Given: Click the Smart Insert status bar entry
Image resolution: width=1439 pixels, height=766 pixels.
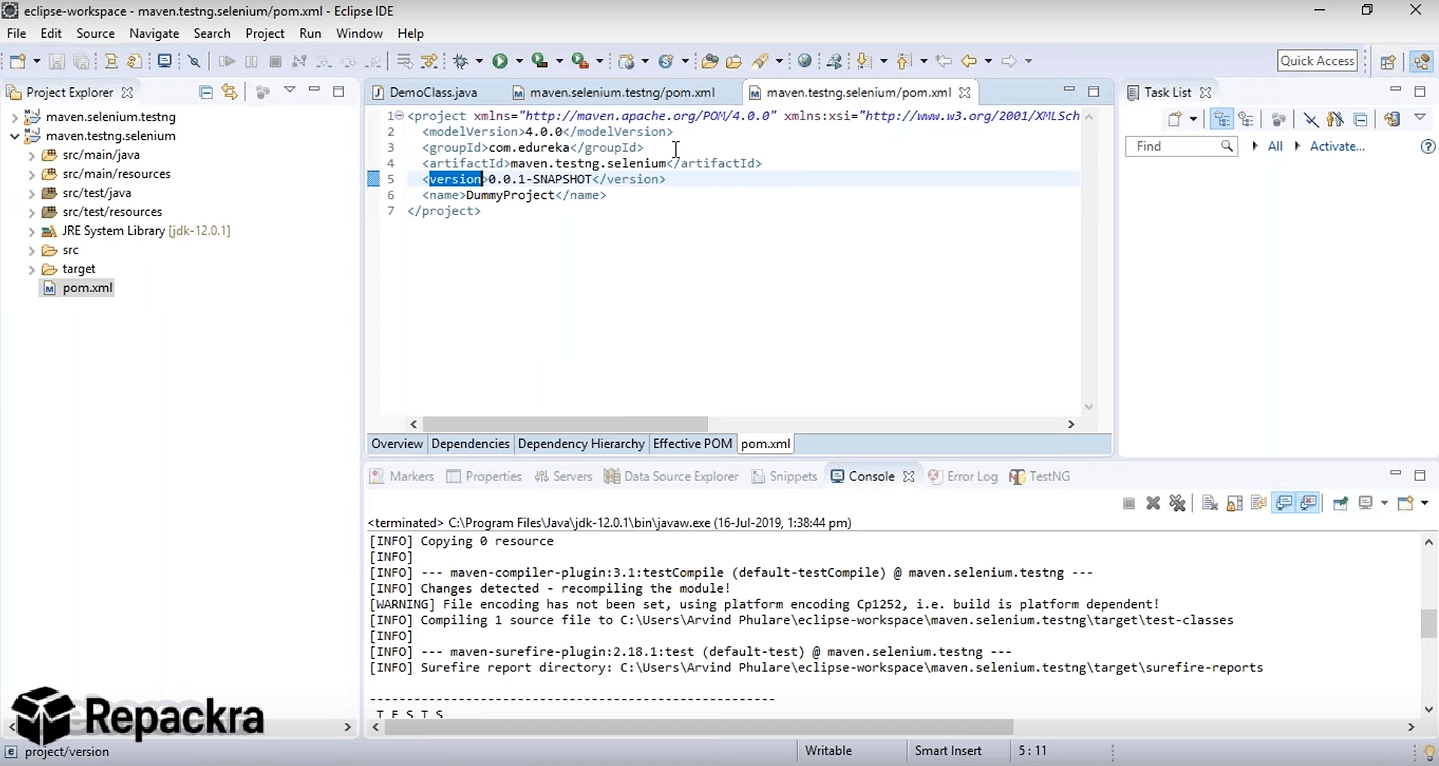Looking at the screenshot, I should coord(948,751).
